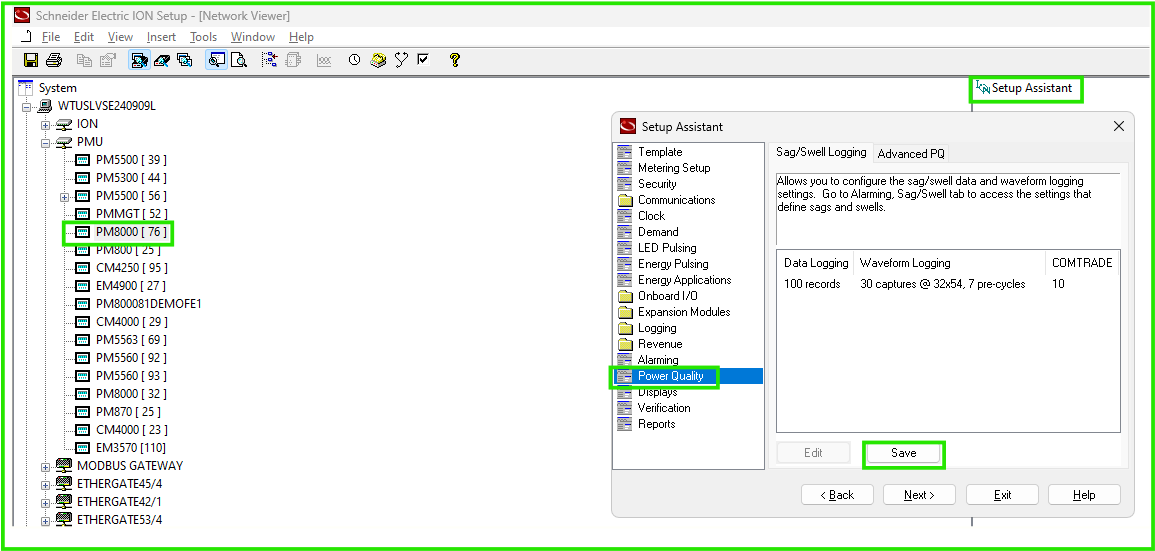Image resolution: width=1155 pixels, height=551 pixels.
Task: Select CM4250 [ 95 ] in device tree
Action: (x=131, y=268)
